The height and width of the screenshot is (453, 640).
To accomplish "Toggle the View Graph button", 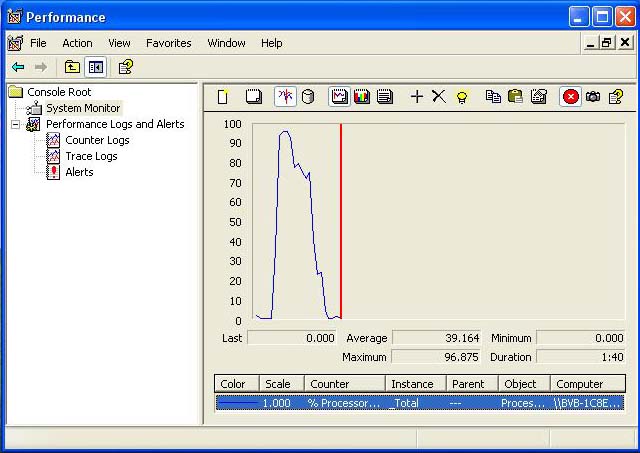I will click(x=339, y=97).
